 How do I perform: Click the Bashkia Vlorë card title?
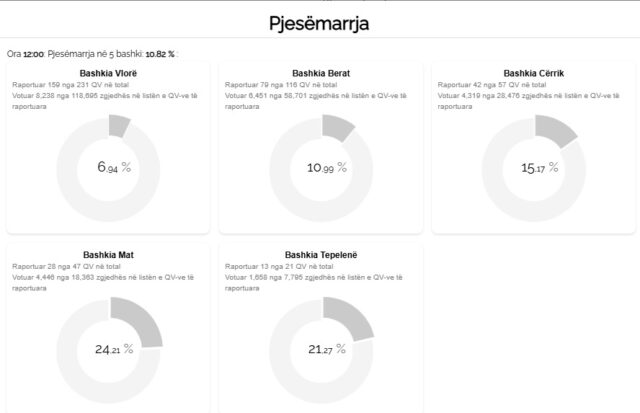point(108,73)
